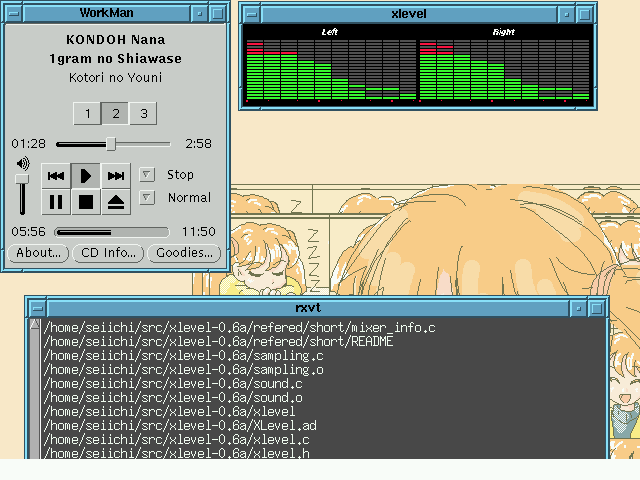Click the rxvt title bar
Screen dimensions: 640x480
pyautogui.click(x=308, y=308)
